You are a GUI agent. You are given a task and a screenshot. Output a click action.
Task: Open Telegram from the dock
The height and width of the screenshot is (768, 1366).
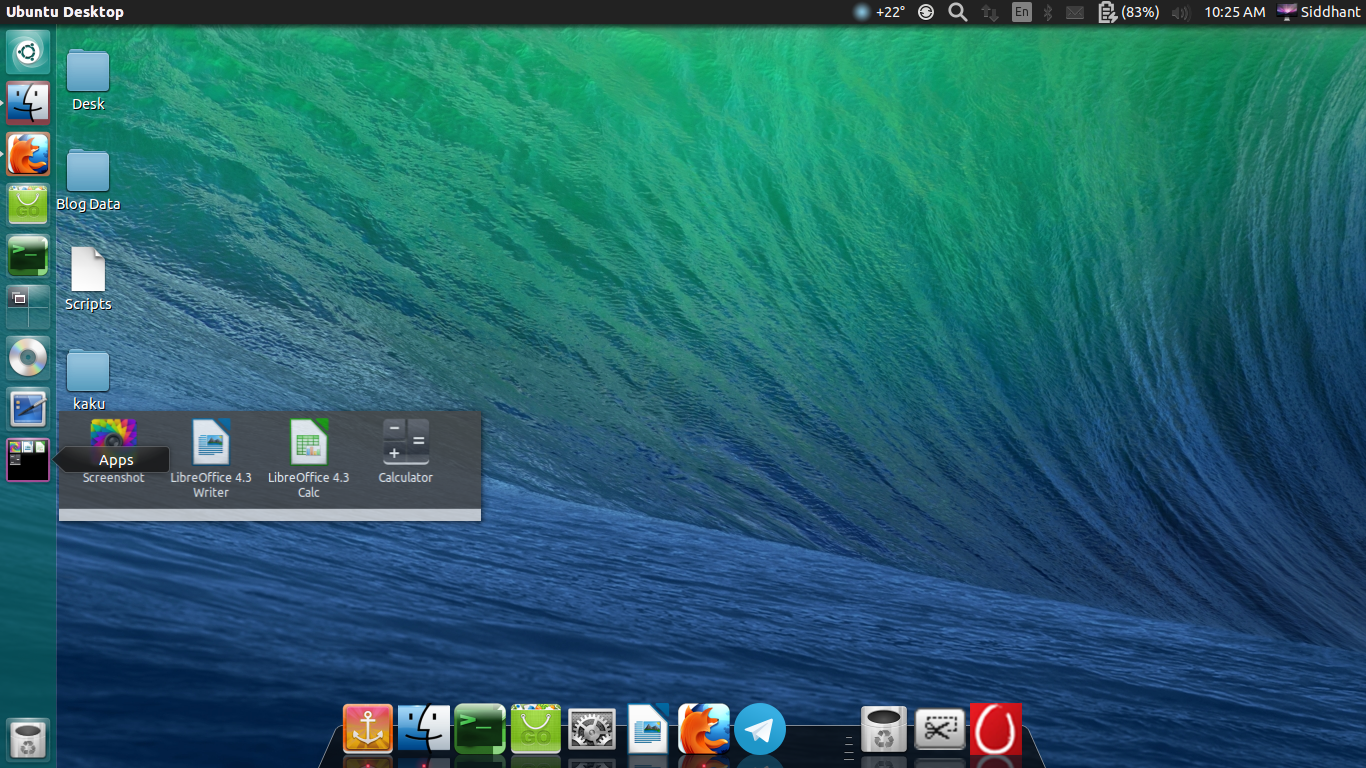tap(759, 730)
